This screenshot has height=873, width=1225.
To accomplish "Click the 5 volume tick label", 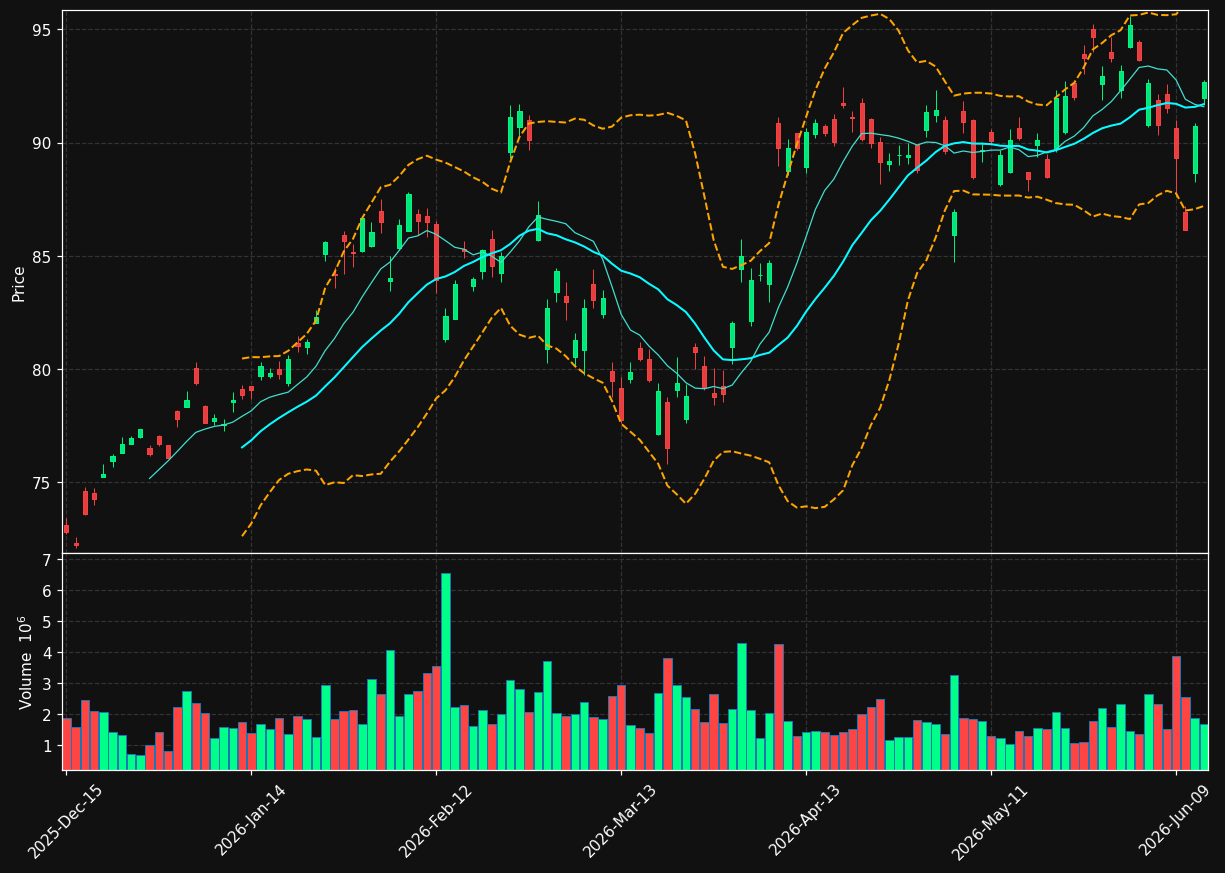I will pyautogui.click(x=47, y=622).
